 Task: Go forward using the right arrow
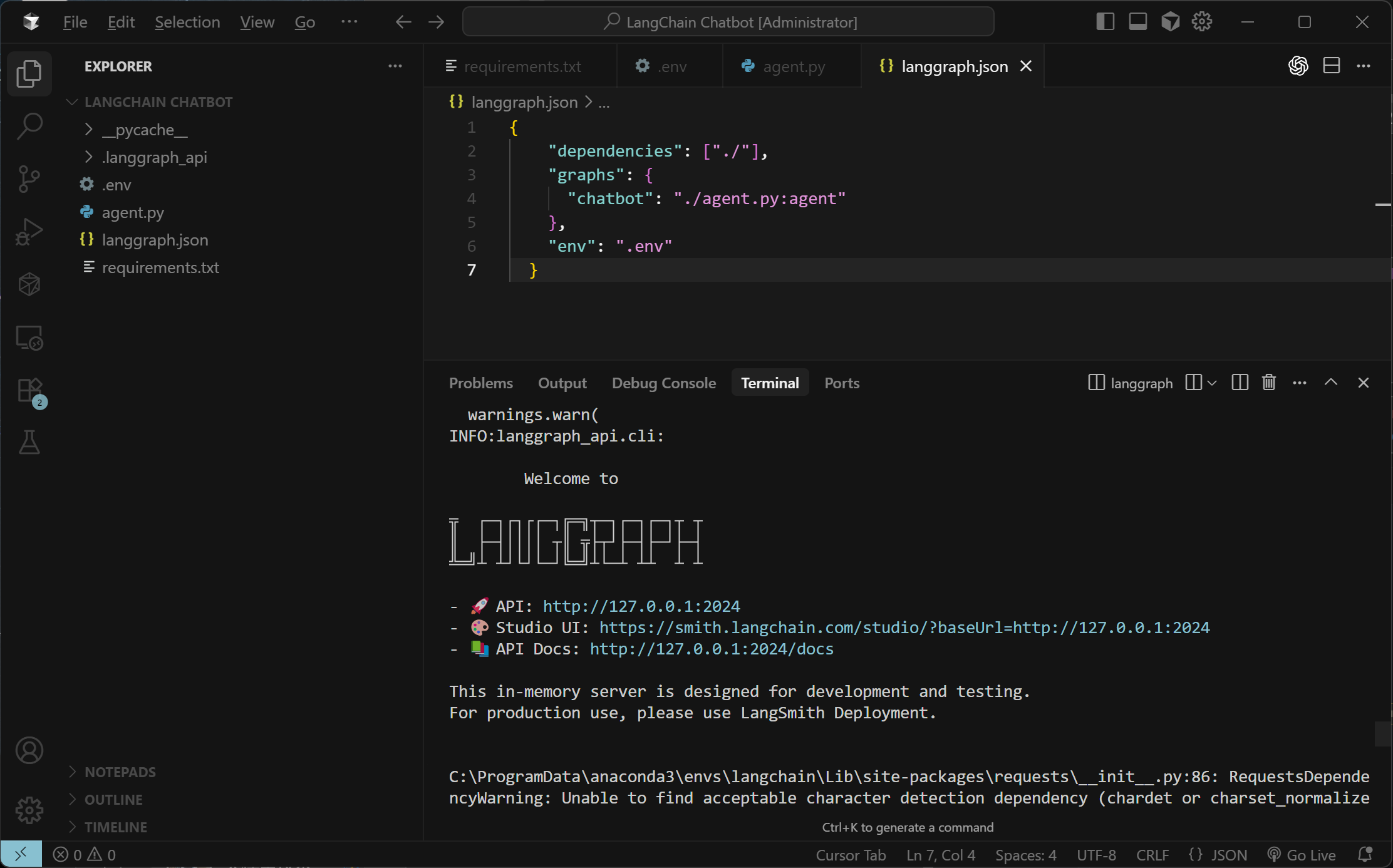[x=437, y=22]
